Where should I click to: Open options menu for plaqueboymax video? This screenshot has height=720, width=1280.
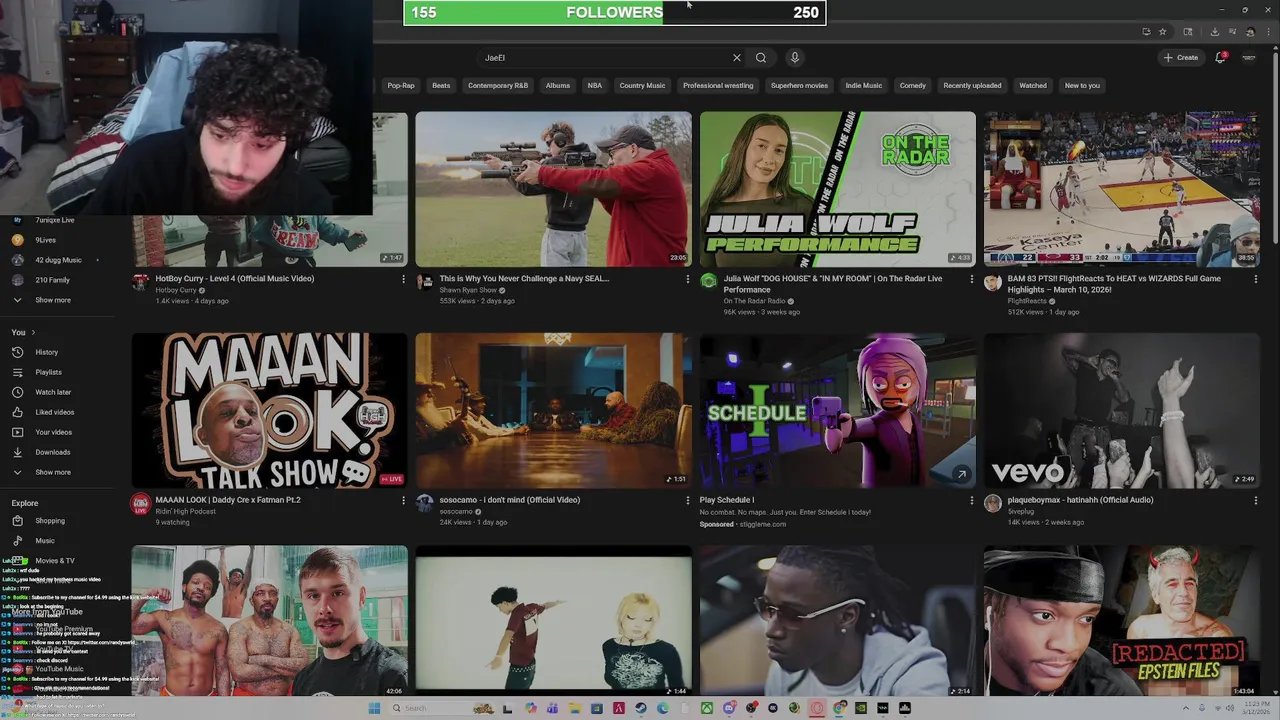[1256, 501]
